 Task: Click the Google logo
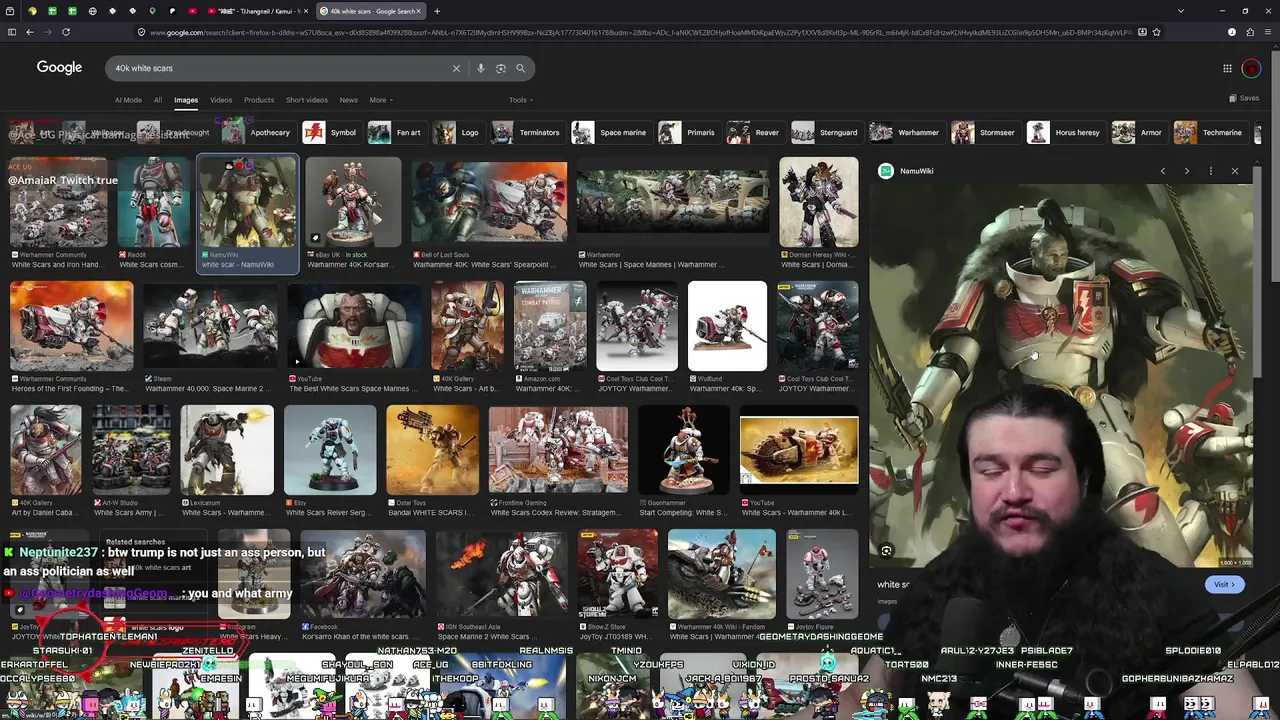pos(59,67)
